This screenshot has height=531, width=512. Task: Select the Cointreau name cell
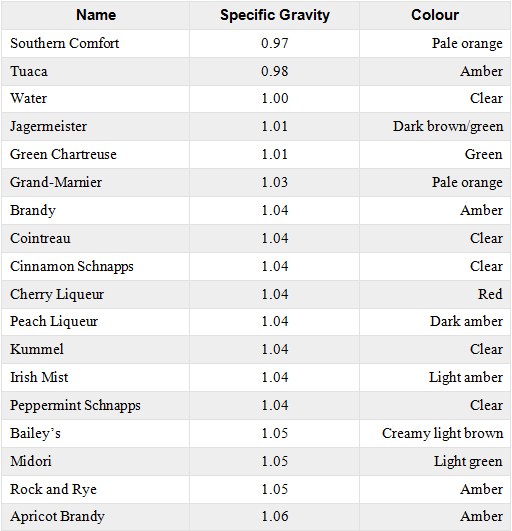click(96, 238)
